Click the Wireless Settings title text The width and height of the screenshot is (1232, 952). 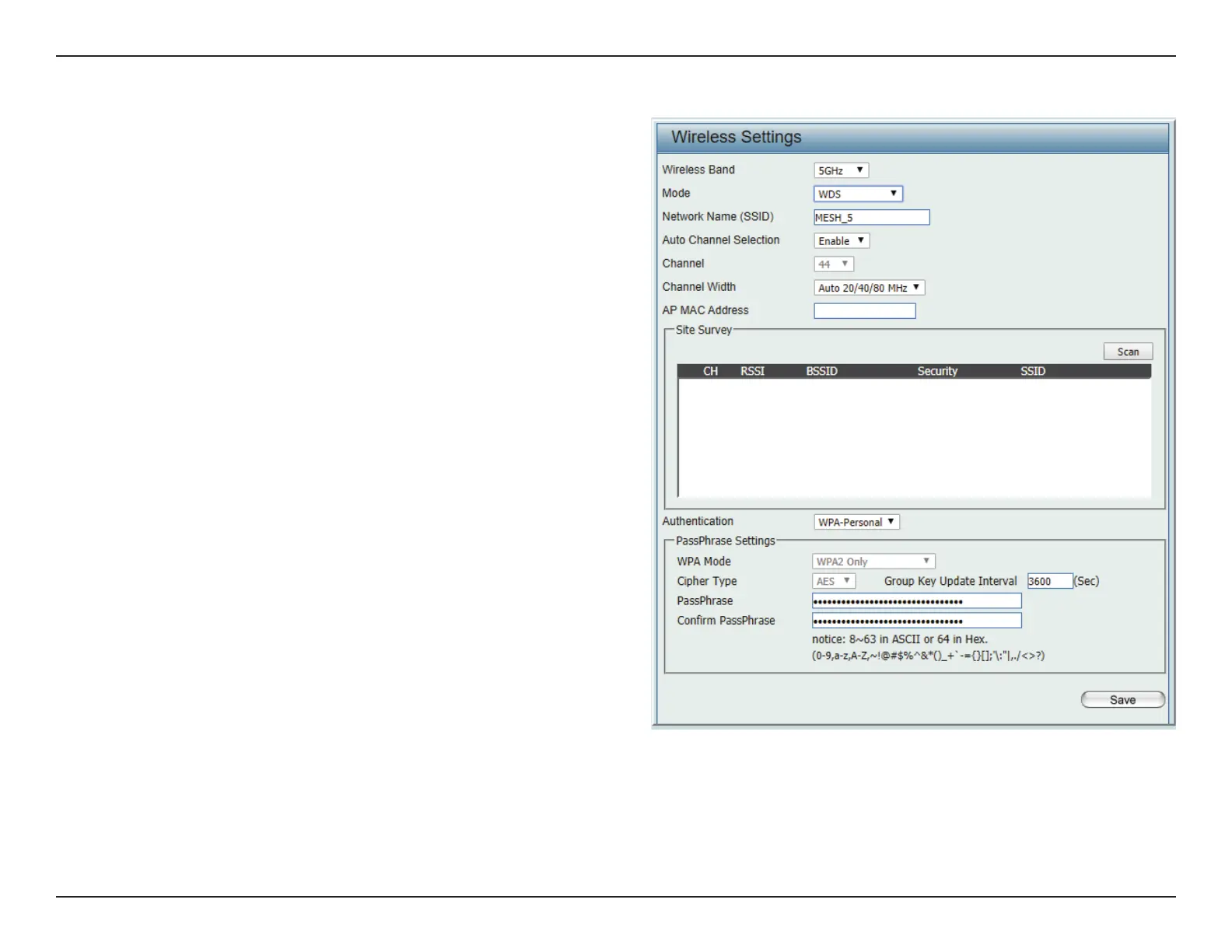736,137
